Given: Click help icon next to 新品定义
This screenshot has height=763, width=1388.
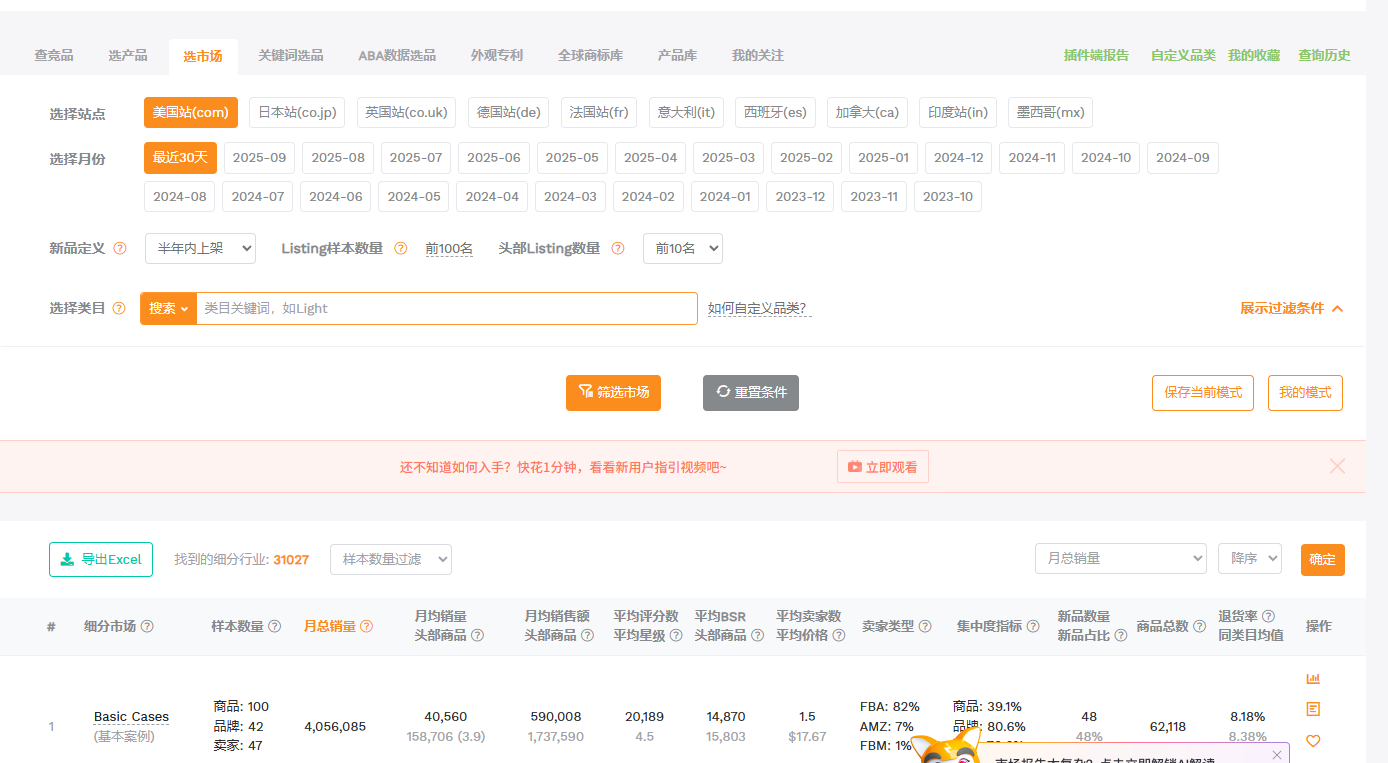Looking at the screenshot, I should (120, 248).
